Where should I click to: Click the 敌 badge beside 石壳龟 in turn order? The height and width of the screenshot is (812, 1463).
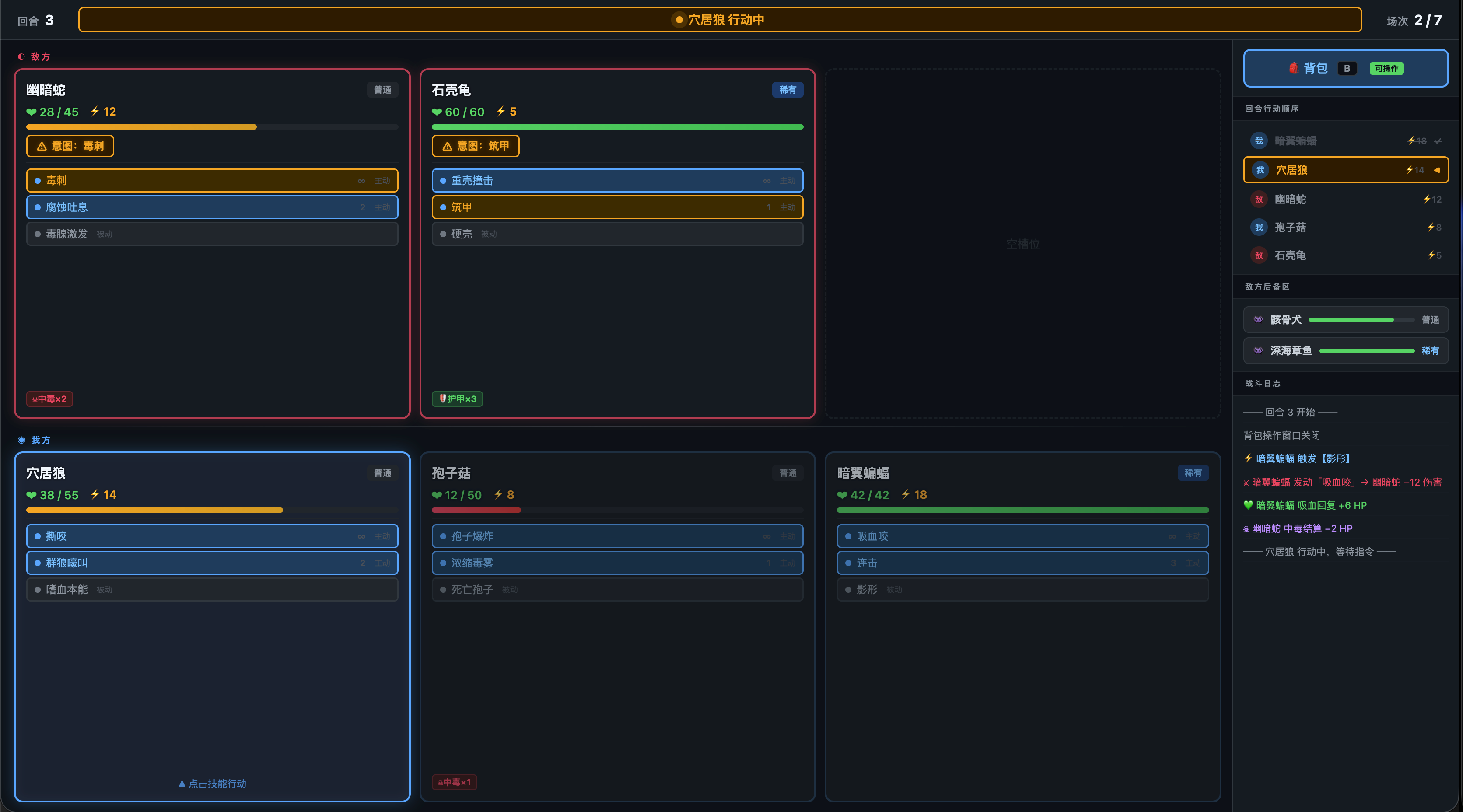(x=1259, y=255)
